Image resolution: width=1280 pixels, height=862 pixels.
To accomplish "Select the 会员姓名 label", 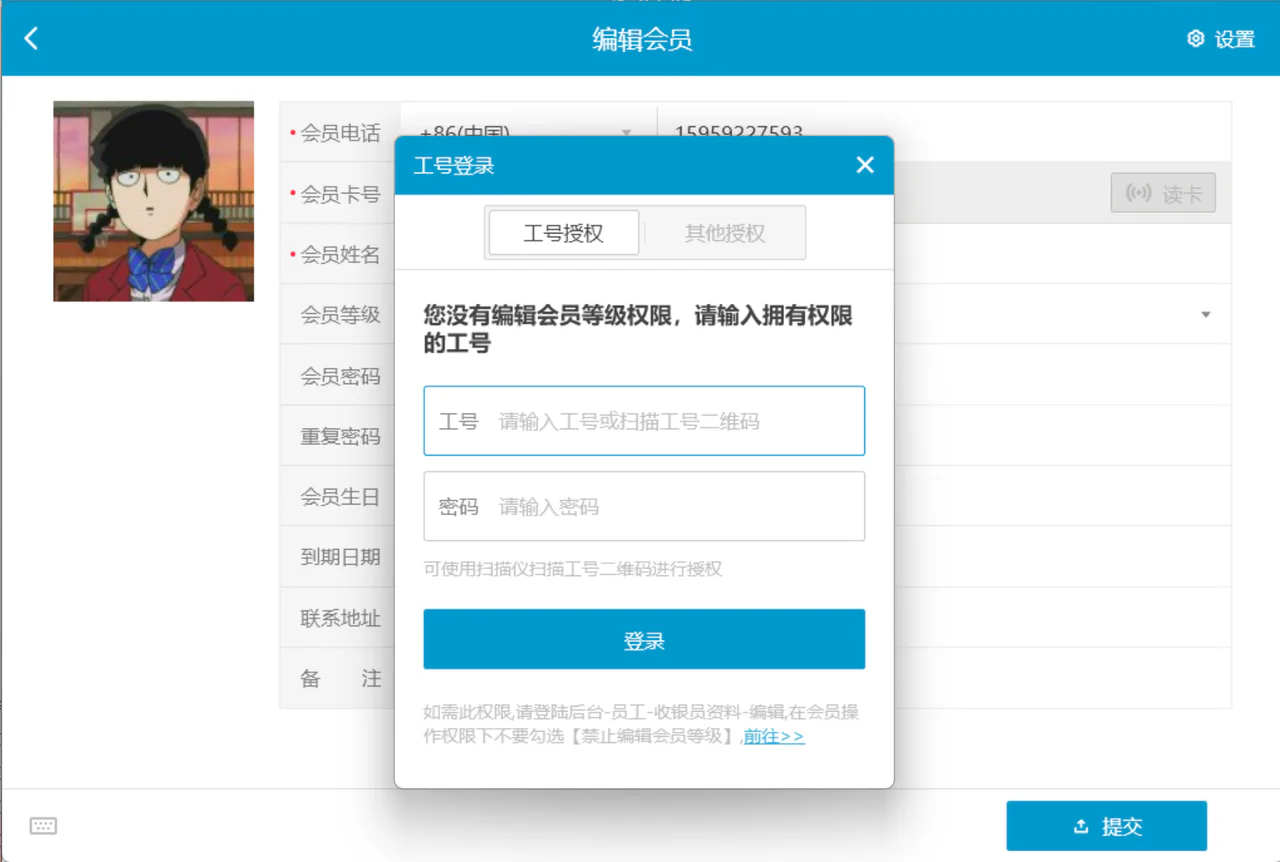I will pyautogui.click(x=340, y=255).
